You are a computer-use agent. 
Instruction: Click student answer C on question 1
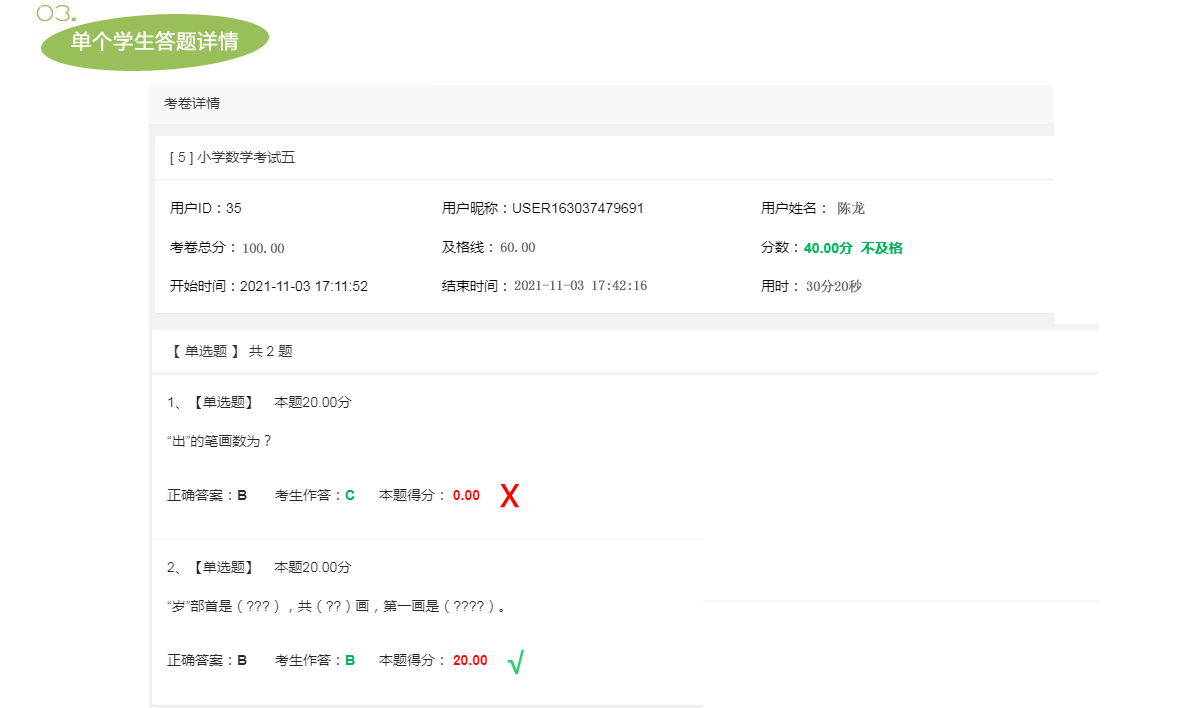coord(350,495)
